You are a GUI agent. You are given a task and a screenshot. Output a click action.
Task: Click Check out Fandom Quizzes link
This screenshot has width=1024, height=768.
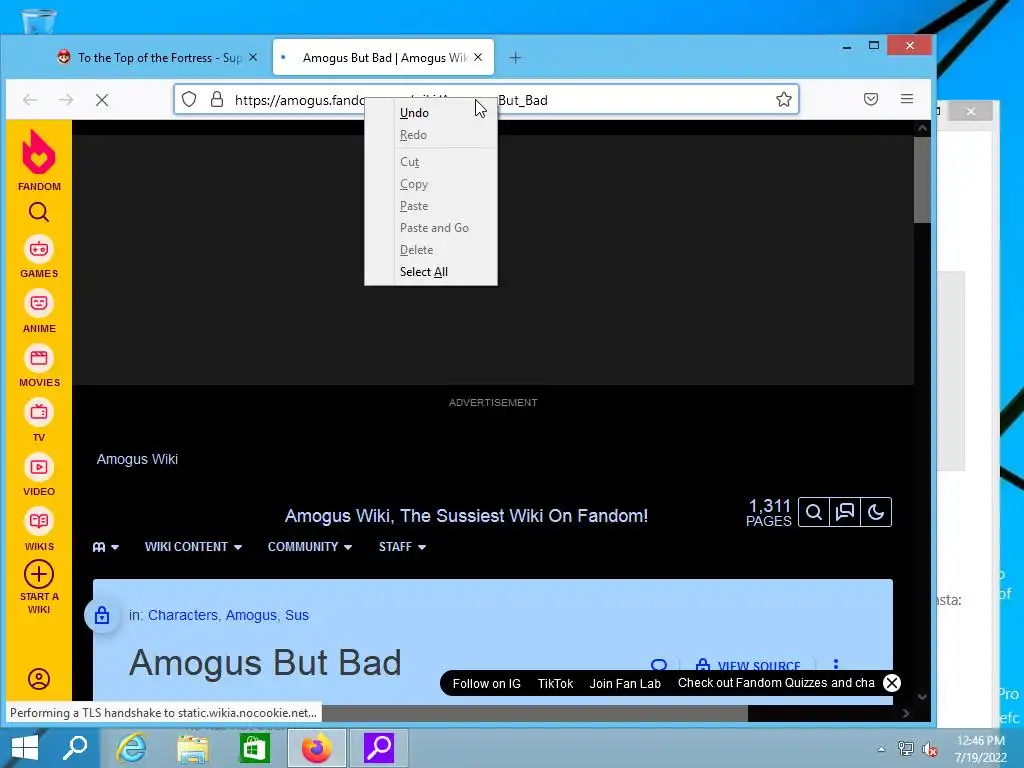(776, 683)
